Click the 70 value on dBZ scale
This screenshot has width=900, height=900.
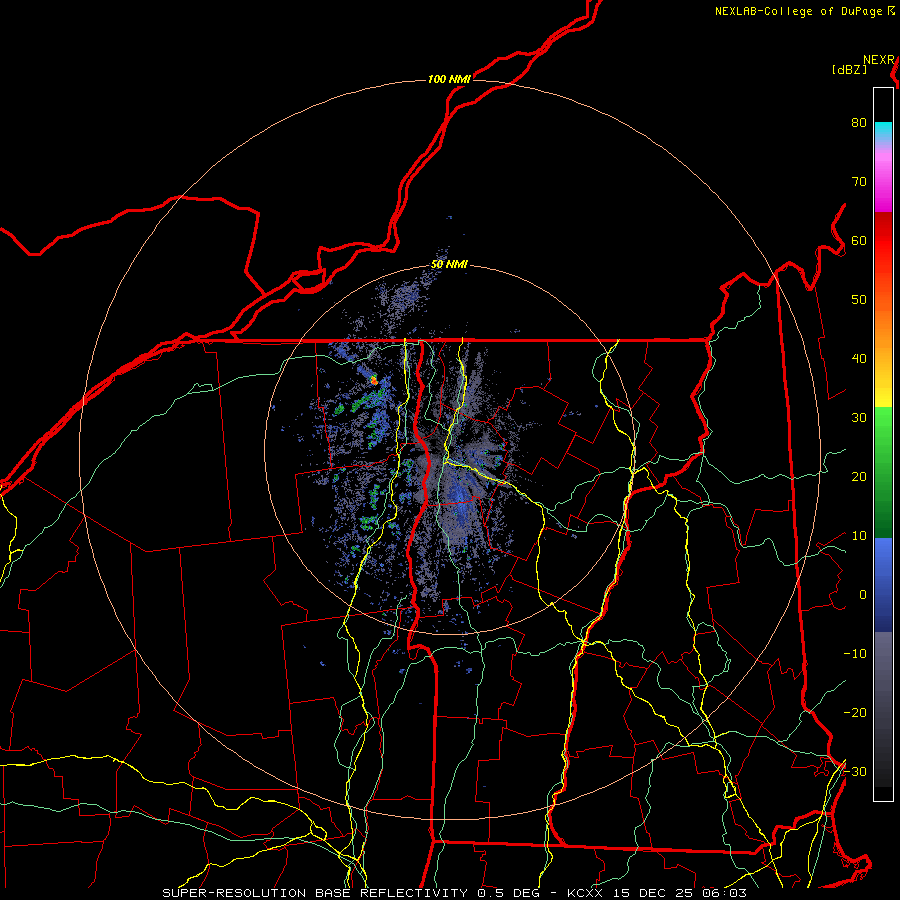(859, 181)
